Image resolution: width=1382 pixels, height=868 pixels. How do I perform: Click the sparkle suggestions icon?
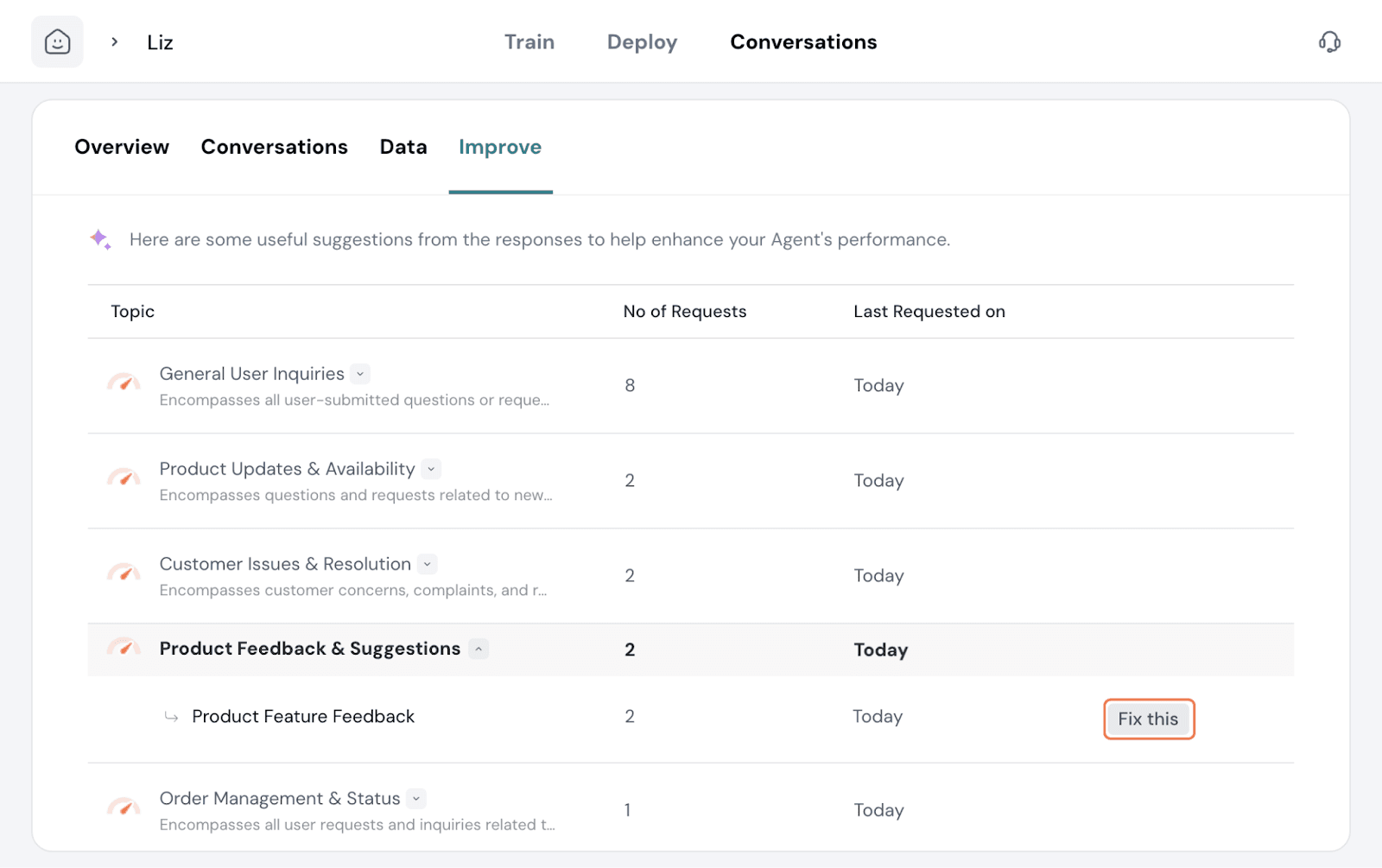click(100, 239)
